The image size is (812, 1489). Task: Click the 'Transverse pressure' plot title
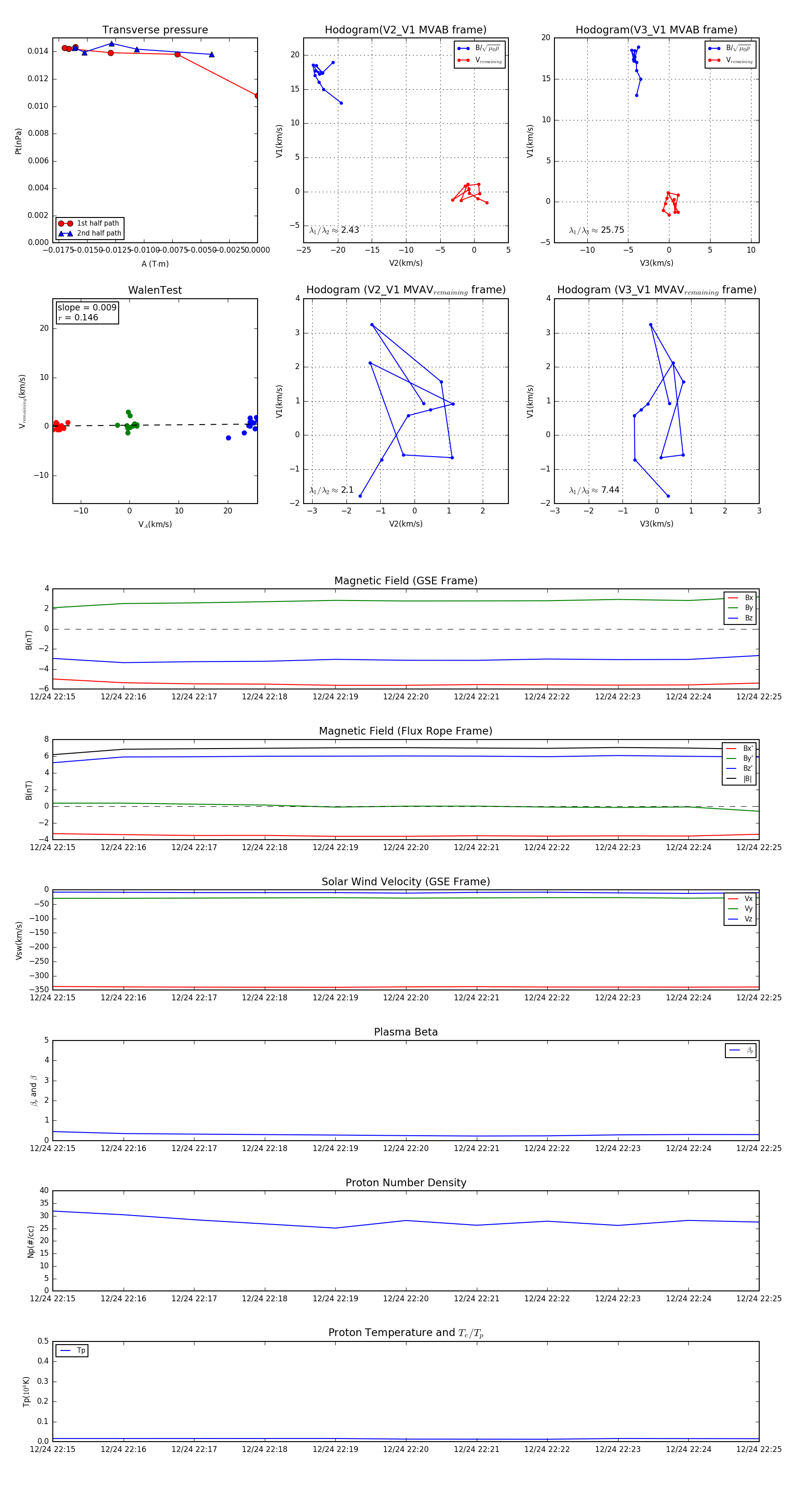(155, 30)
